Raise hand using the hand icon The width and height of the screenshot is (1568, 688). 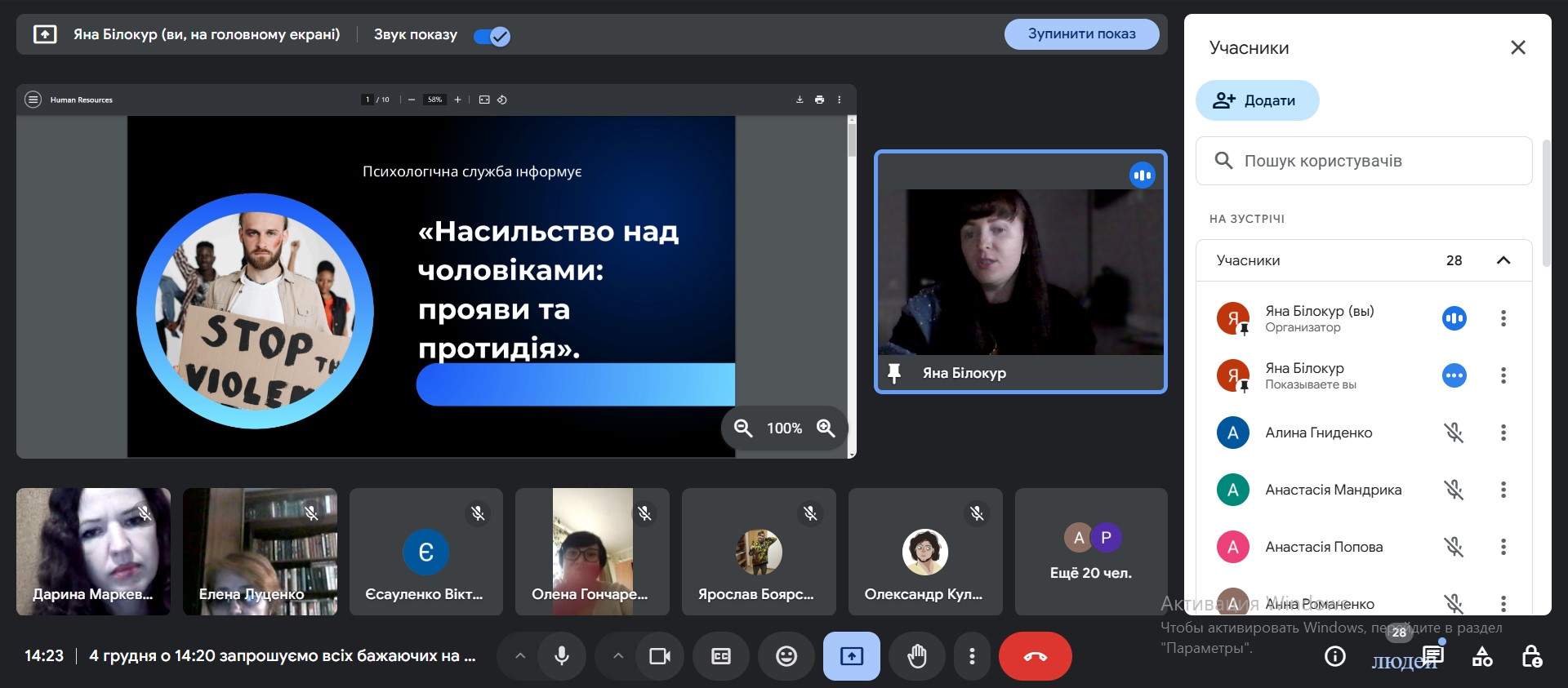(x=917, y=656)
